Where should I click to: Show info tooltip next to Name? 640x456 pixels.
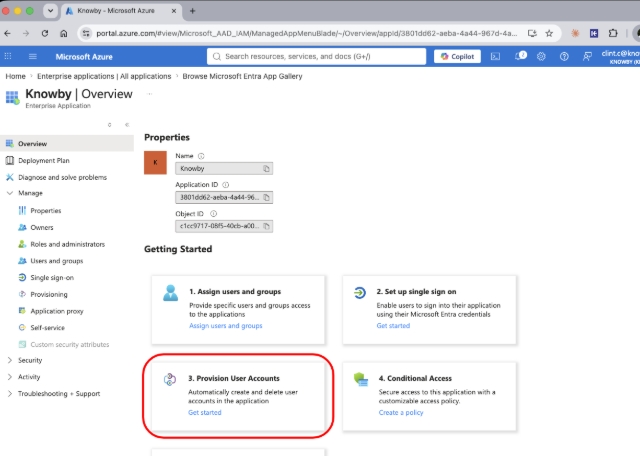click(201, 156)
